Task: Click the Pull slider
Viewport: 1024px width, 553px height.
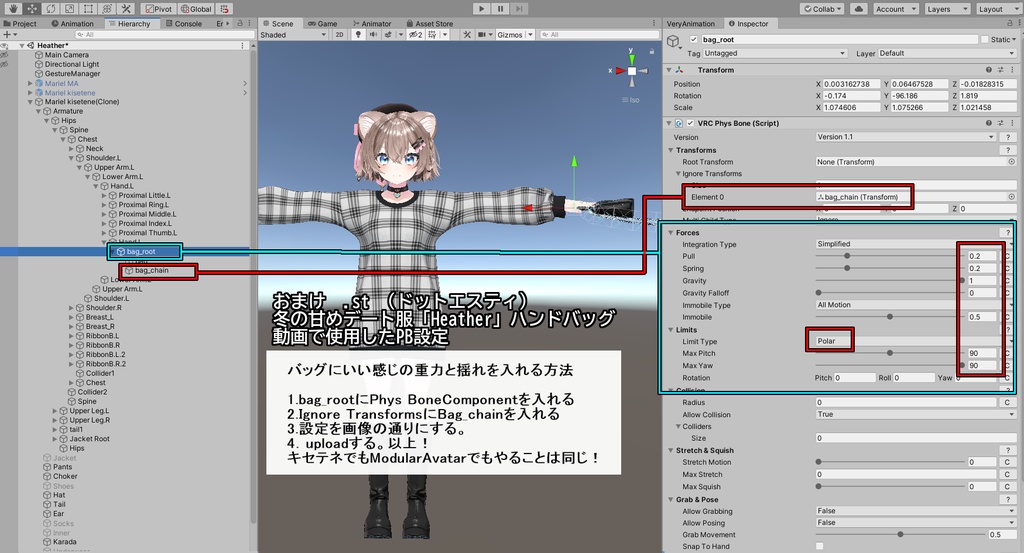Action: [x=889, y=256]
